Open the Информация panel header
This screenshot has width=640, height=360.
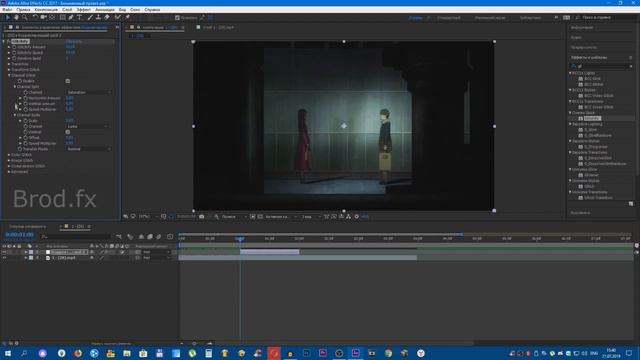point(582,27)
